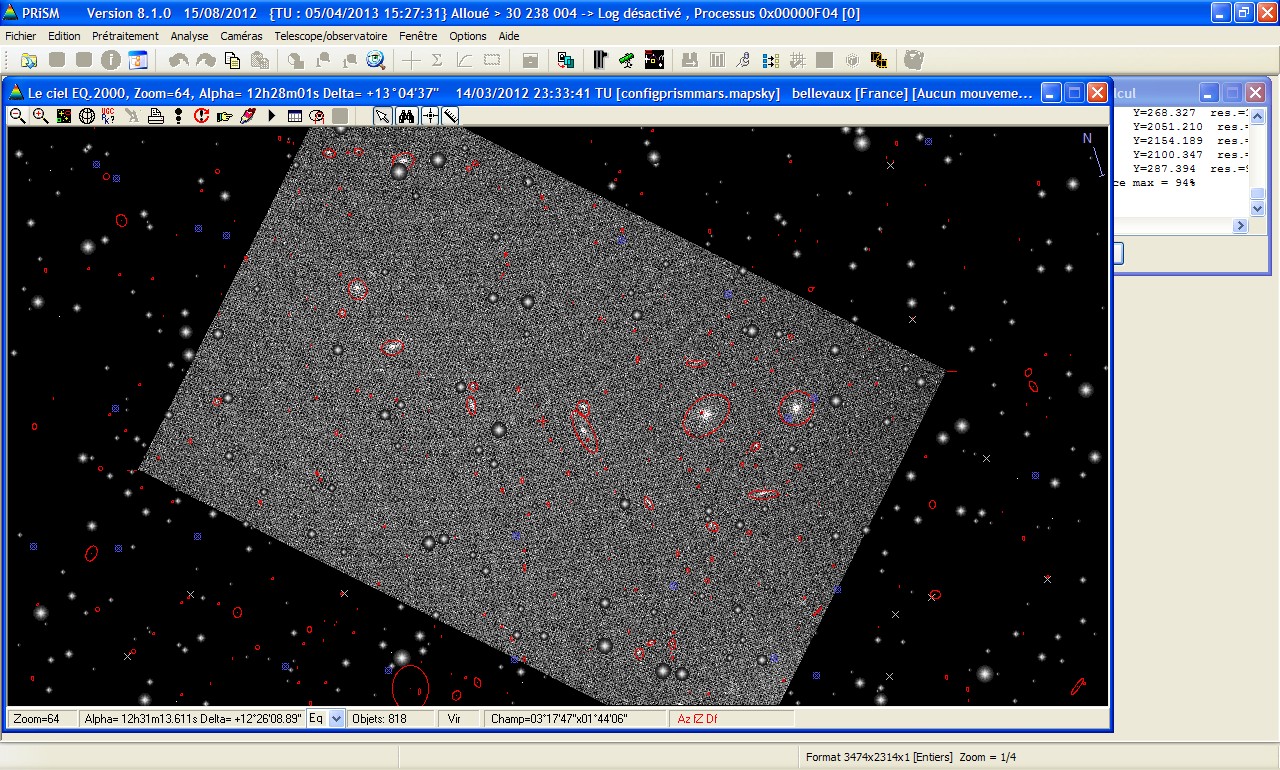Click the 'Objets: 818' status field
The width and height of the screenshot is (1280, 770).
click(391, 719)
